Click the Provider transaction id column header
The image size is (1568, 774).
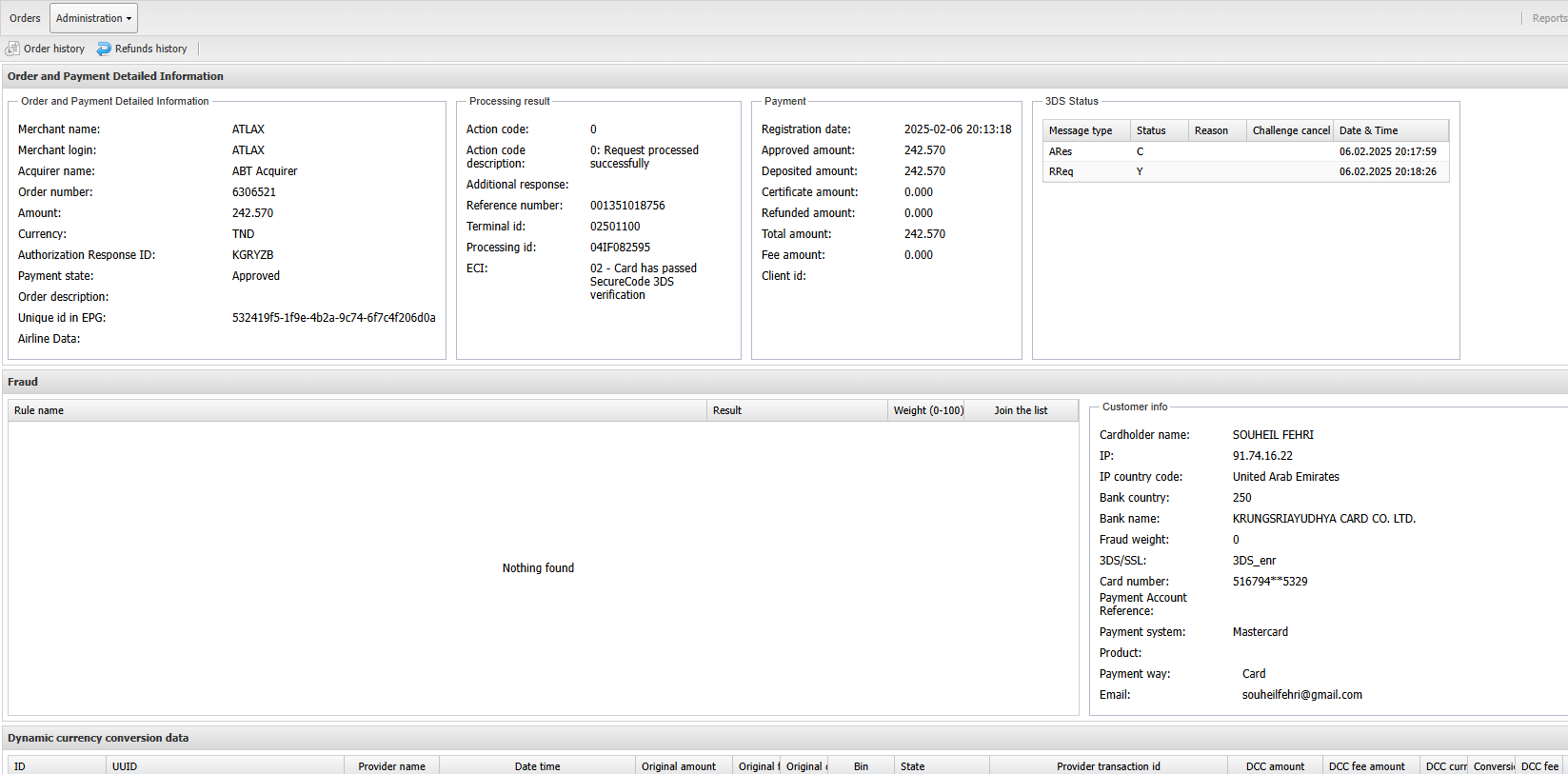(1108, 766)
